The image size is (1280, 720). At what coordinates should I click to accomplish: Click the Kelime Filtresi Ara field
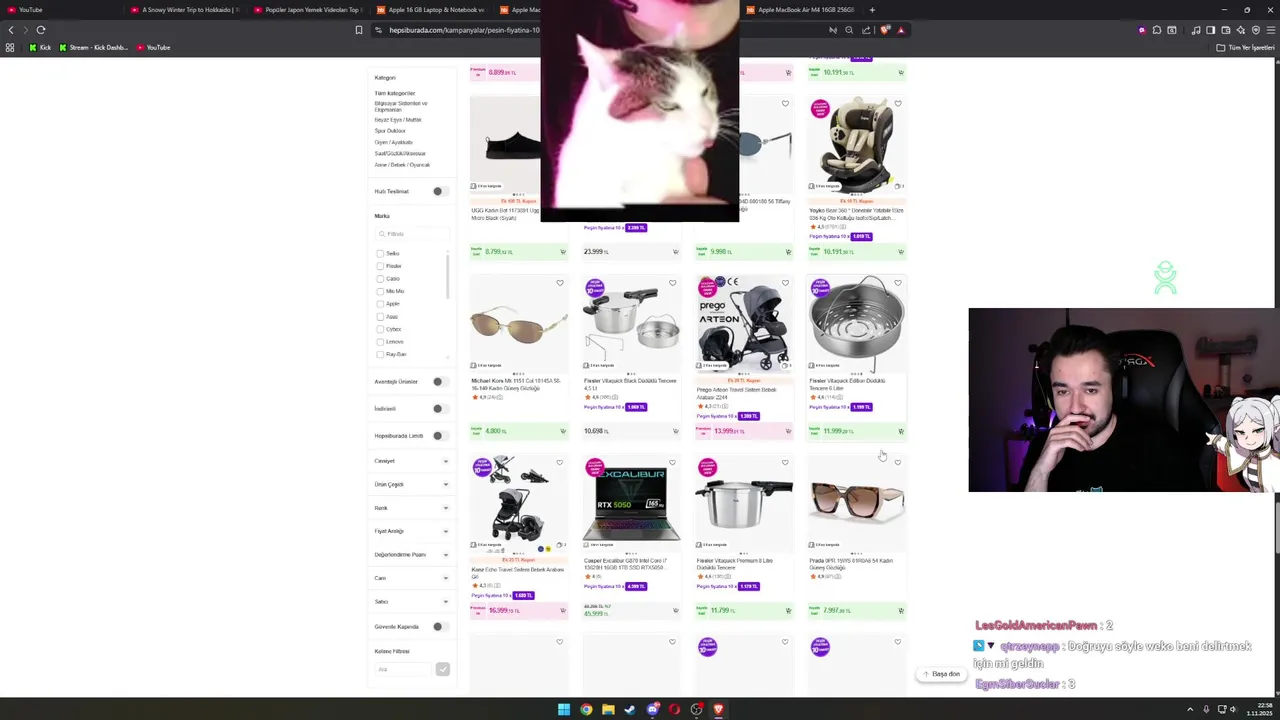coord(404,669)
